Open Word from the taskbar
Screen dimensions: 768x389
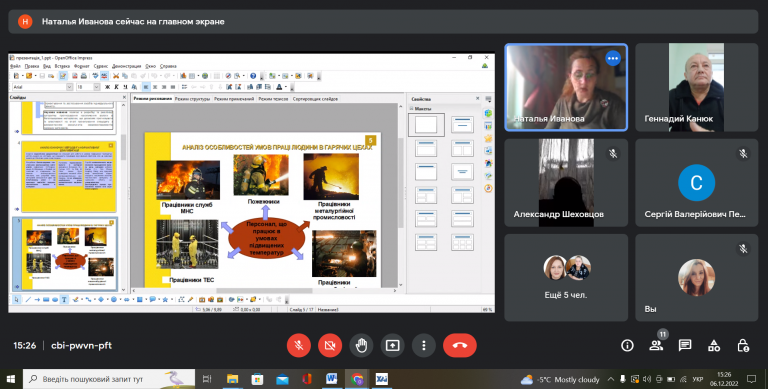pyautogui.click(x=332, y=379)
